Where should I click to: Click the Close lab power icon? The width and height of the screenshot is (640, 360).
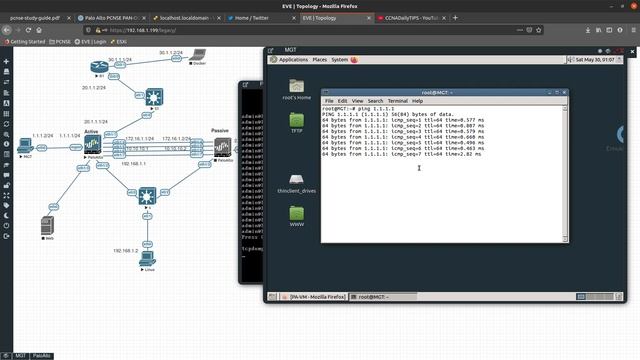click(x=6, y=226)
